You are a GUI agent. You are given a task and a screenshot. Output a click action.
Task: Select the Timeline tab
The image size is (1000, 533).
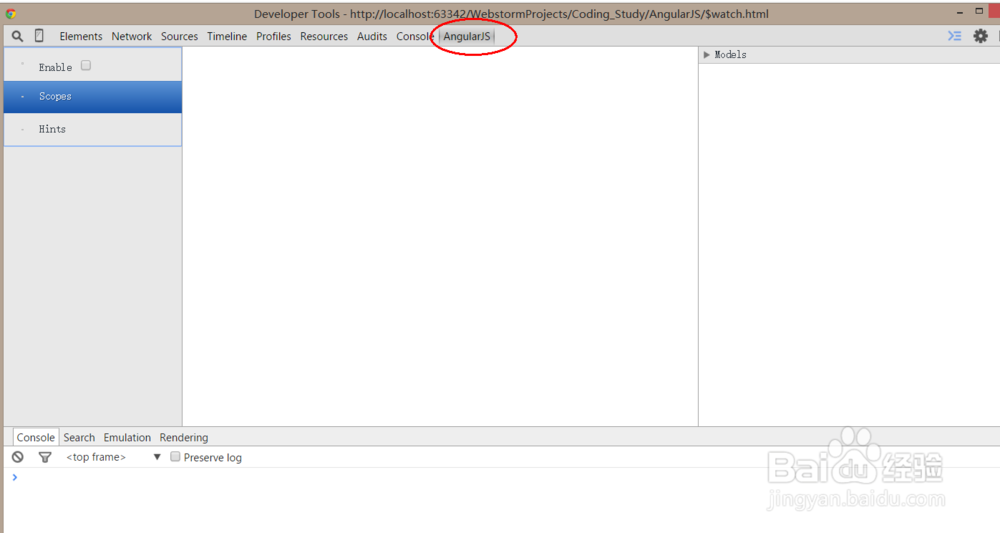(226, 36)
